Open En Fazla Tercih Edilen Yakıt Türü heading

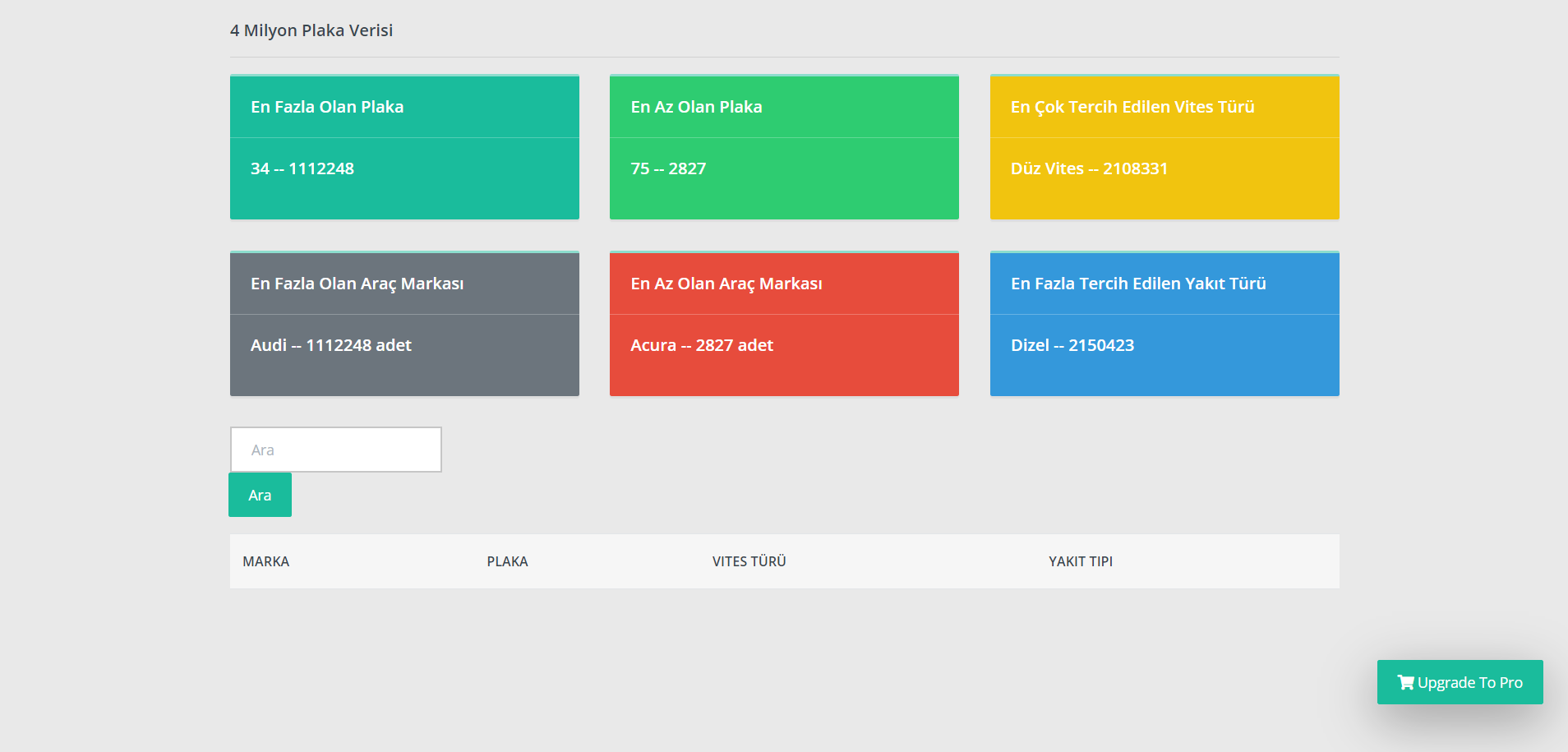click(x=1137, y=284)
